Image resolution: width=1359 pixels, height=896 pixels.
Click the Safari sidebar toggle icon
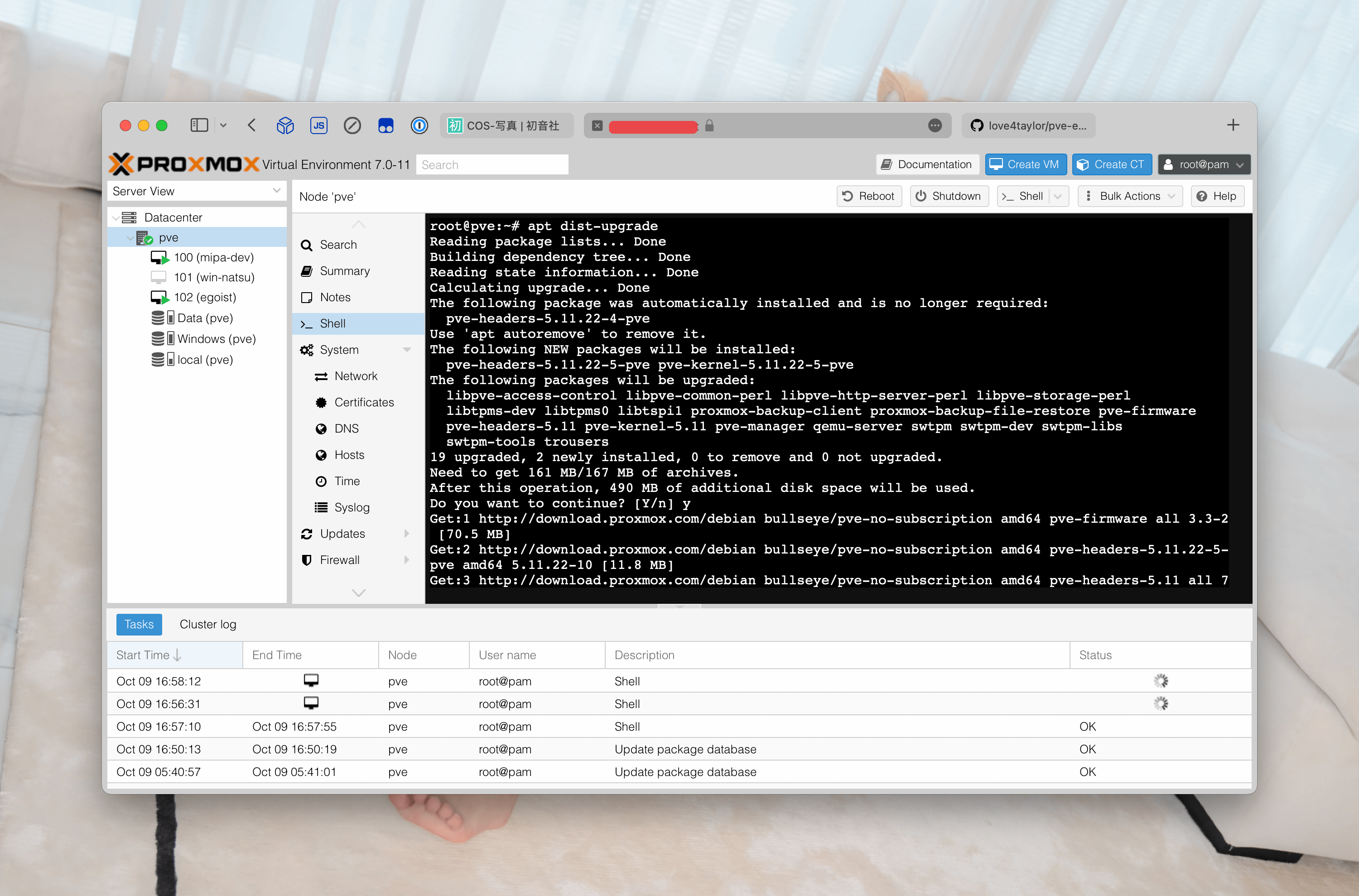pyautogui.click(x=199, y=125)
